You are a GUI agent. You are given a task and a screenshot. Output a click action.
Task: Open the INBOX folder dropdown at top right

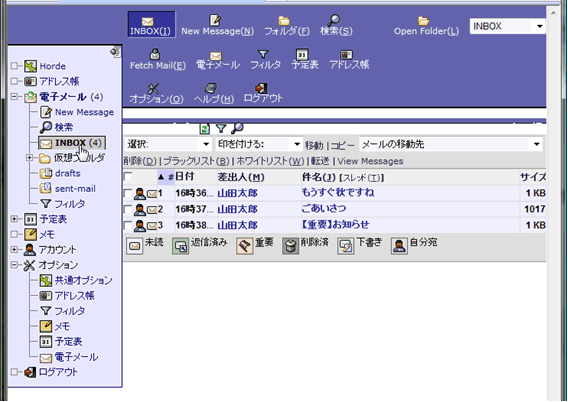coord(507,26)
